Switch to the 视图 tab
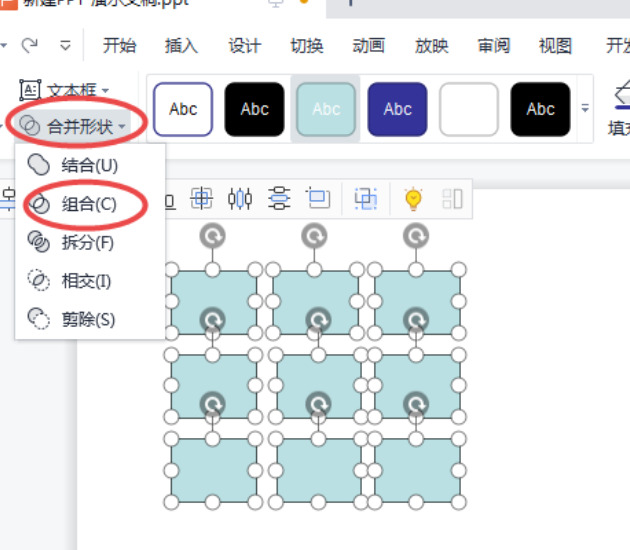 pyautogui.click(x=555, y=45)
